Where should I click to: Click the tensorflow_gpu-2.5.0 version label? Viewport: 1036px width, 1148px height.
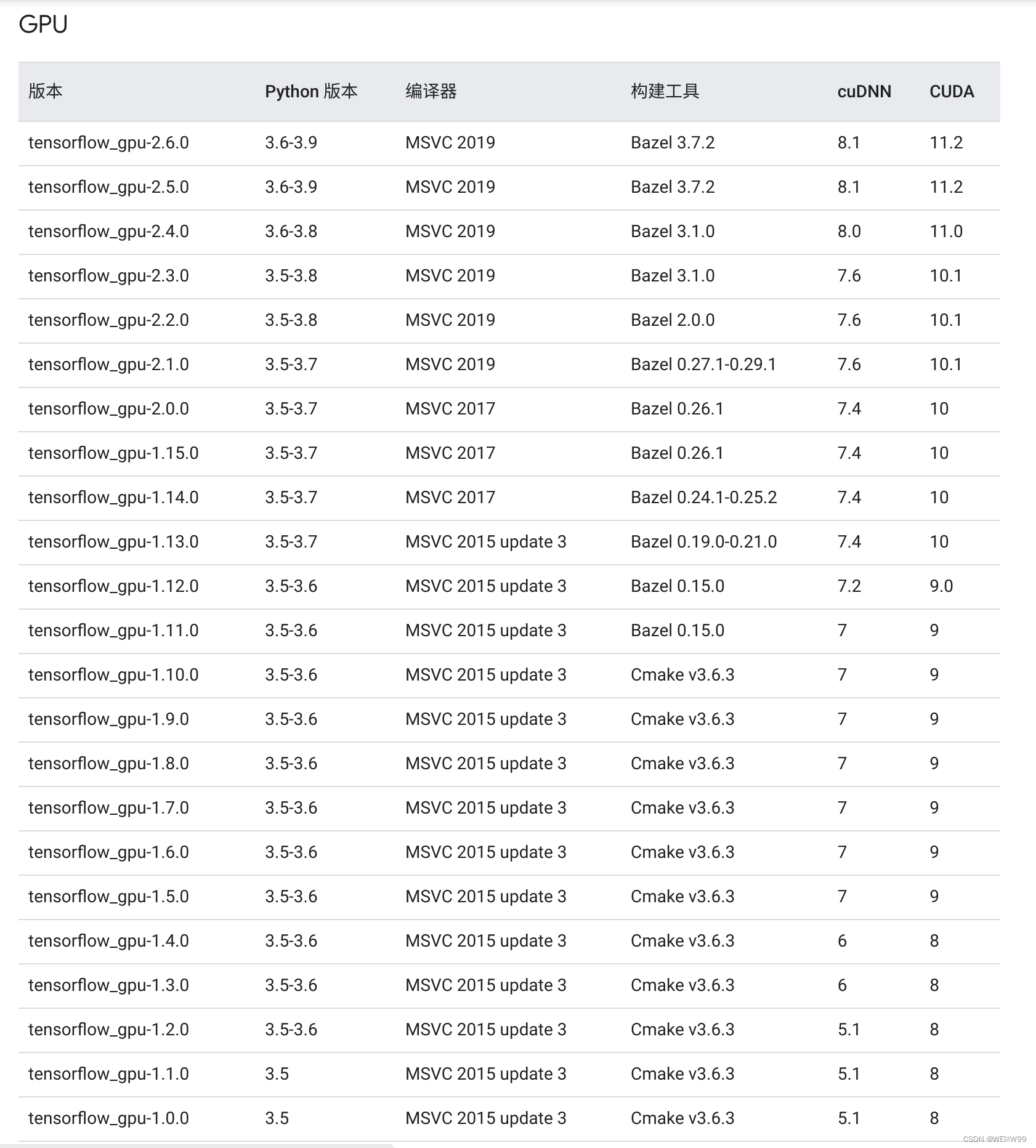pos(108,187)
